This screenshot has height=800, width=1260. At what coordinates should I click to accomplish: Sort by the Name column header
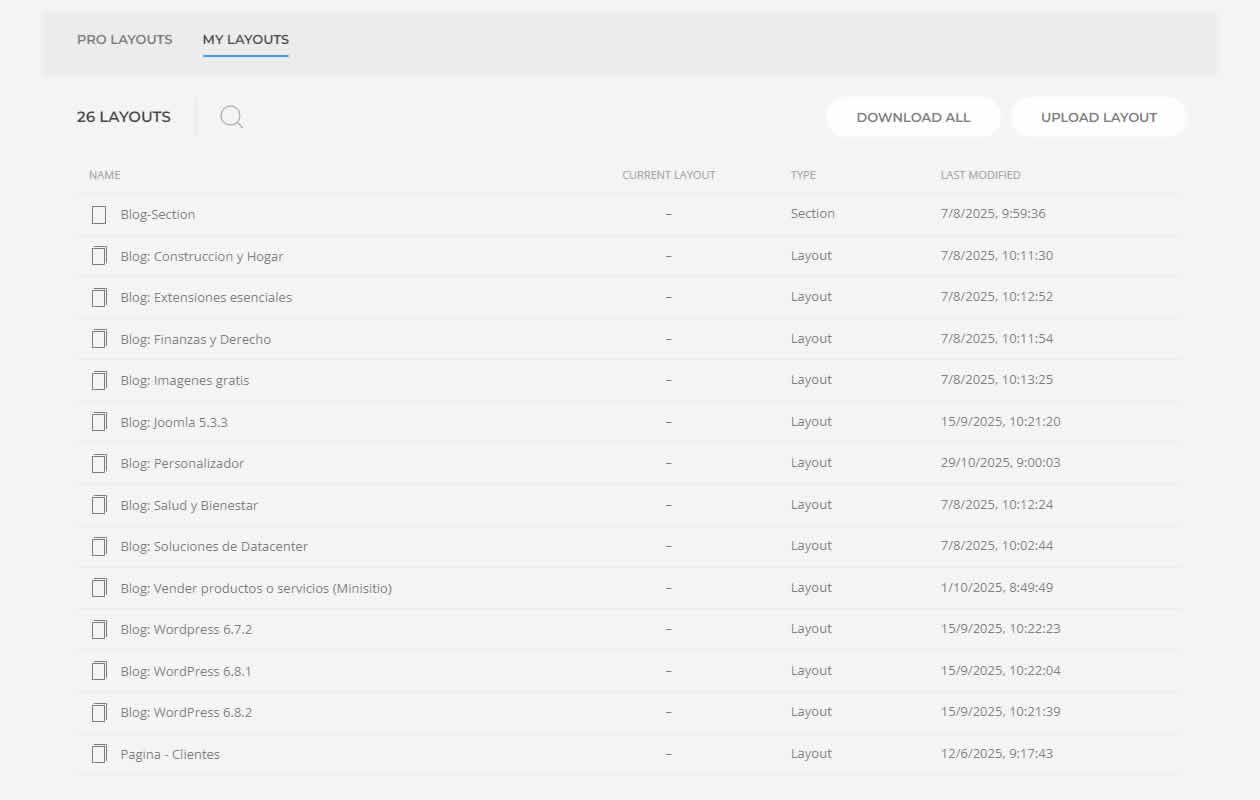click(104, 175)
